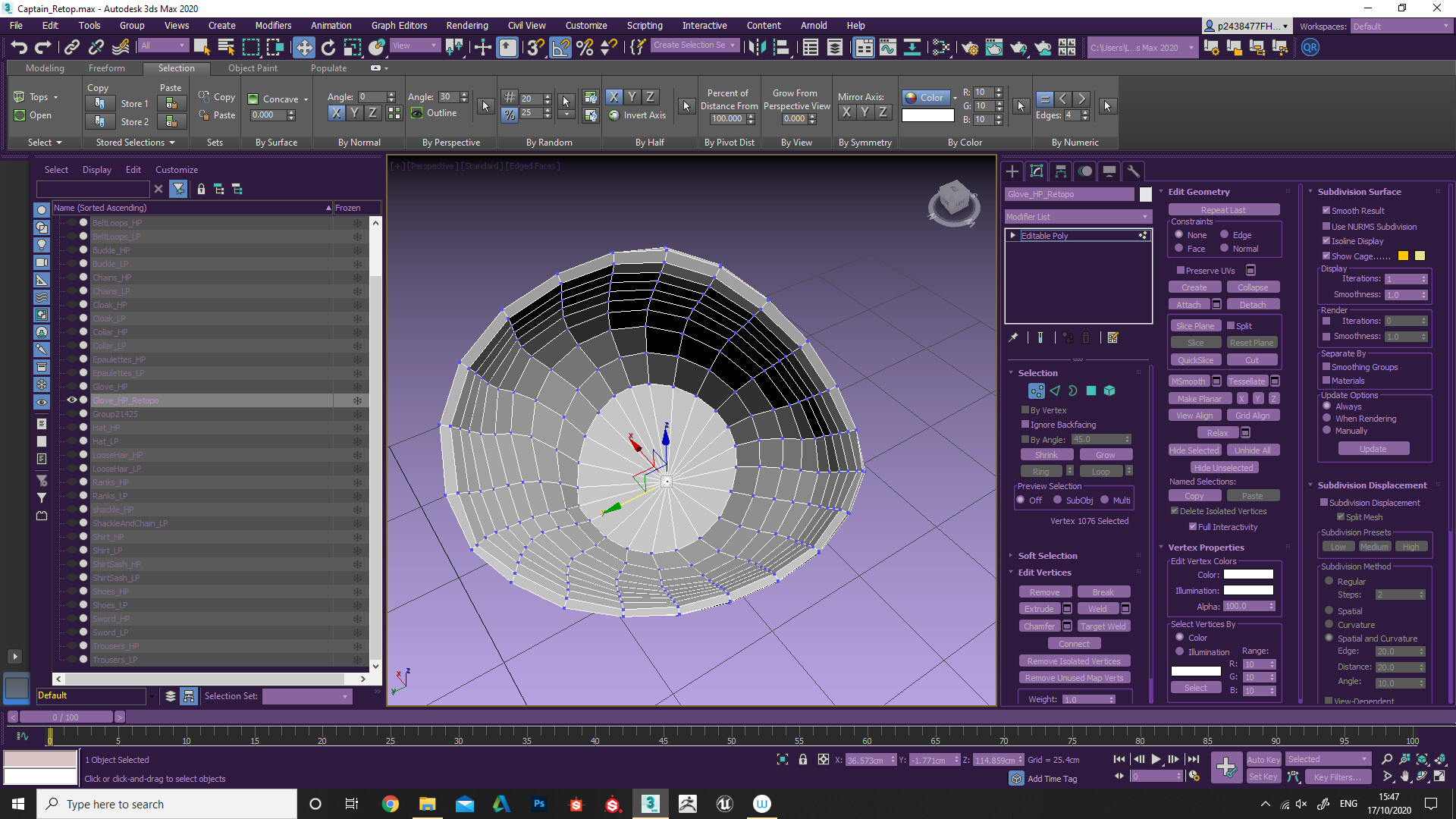The width and height of the screenshot is (1456, 819).
Task: Open the Modifiers menu
Action: pyautogui.click(x=273, y=25)
